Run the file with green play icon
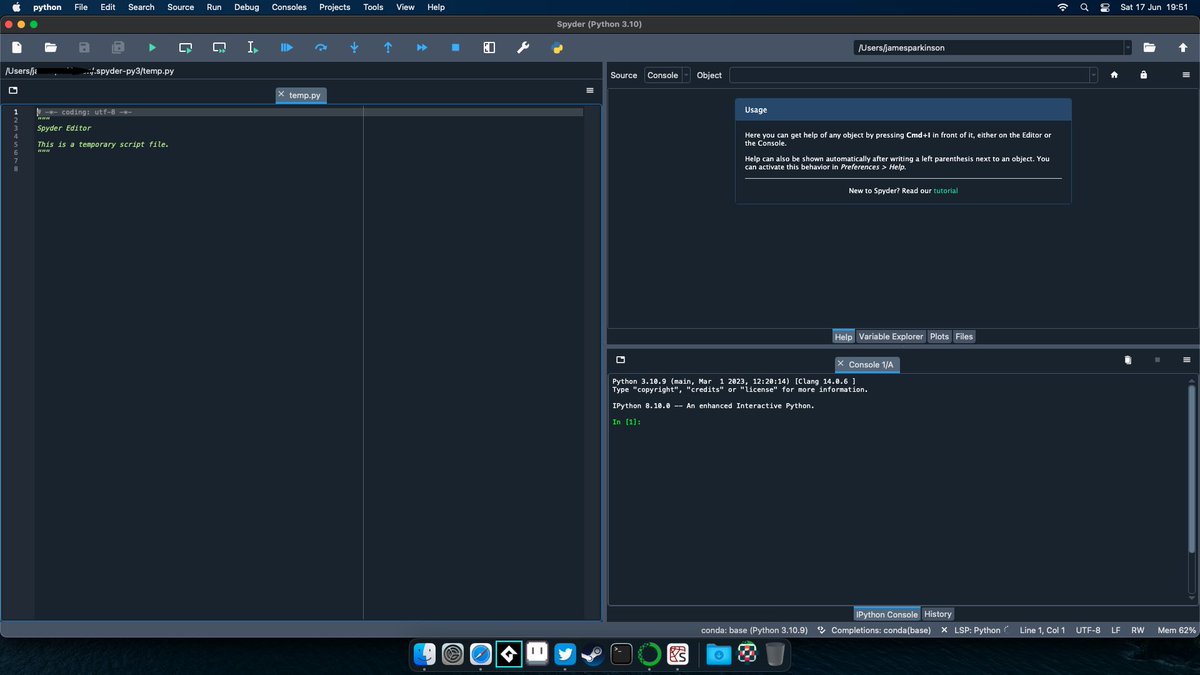This screenshot has height=675, width=1200. 152,47
